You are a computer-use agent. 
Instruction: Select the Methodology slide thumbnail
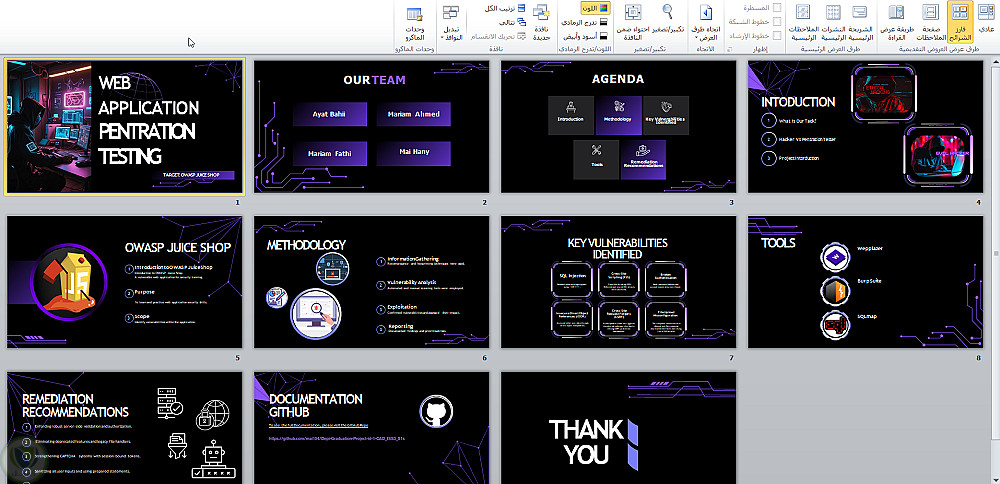tap(371, 282)
